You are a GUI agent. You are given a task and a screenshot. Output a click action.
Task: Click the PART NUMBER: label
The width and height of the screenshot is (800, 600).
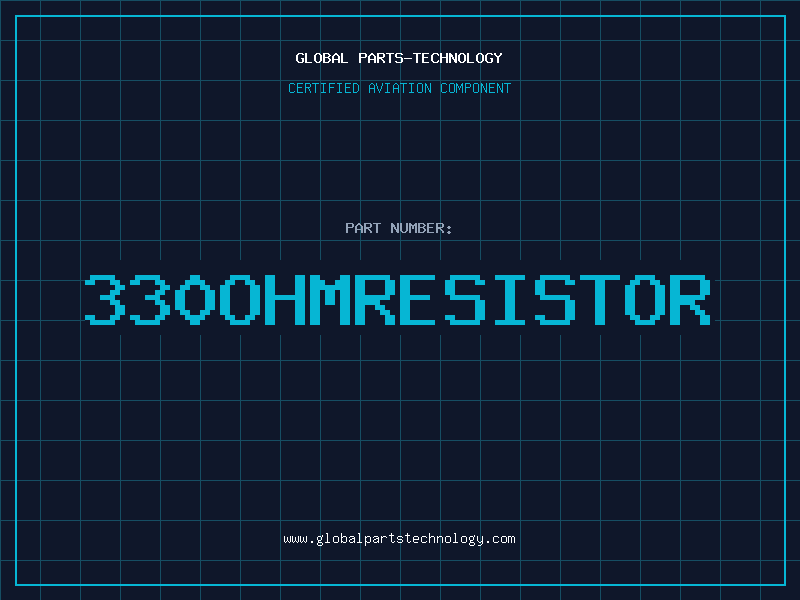click(x=399, y=228)
